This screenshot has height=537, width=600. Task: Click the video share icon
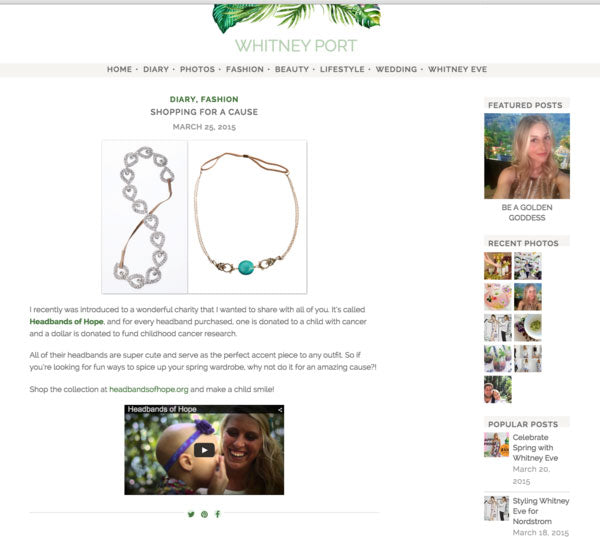point(280,410)
